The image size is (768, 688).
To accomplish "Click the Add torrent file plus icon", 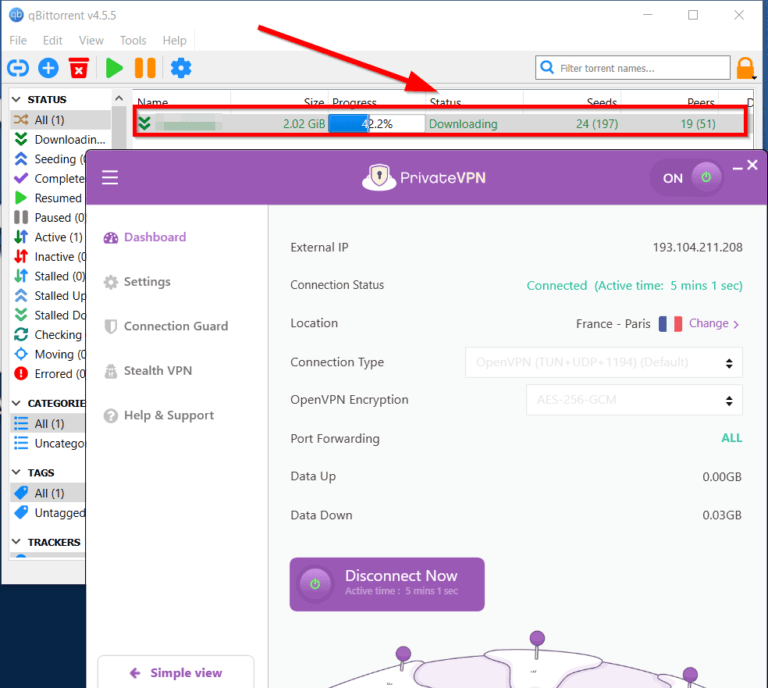I will pyautogui.click(x=48, y=68).
